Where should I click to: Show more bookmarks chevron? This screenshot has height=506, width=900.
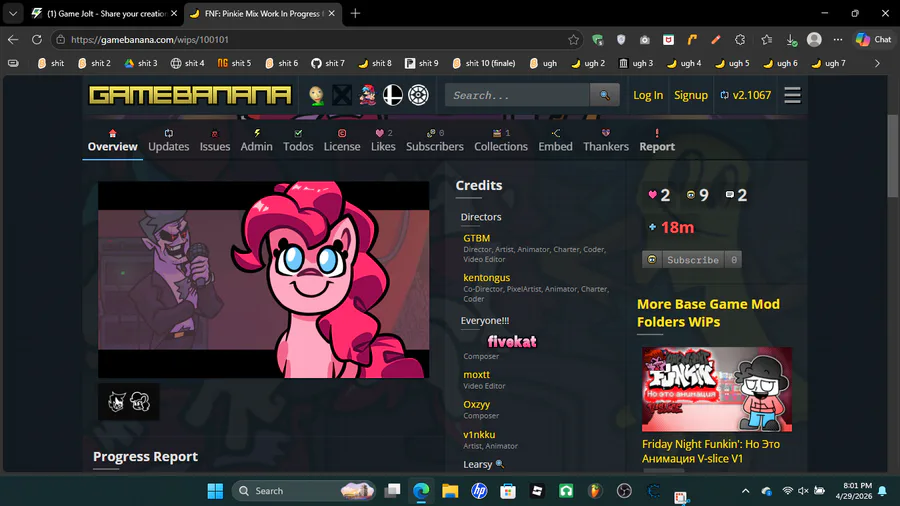877,63
